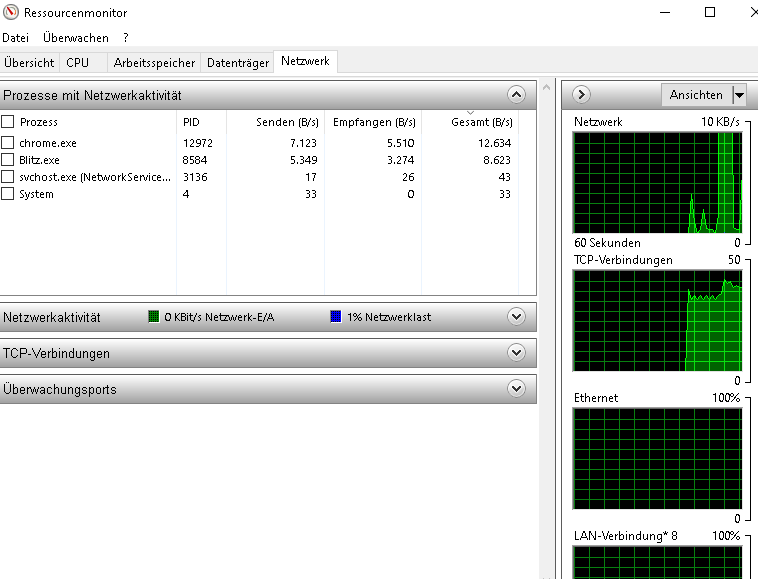
Task: Sort by Senden (B/s) column header
Action: [287, 122]
